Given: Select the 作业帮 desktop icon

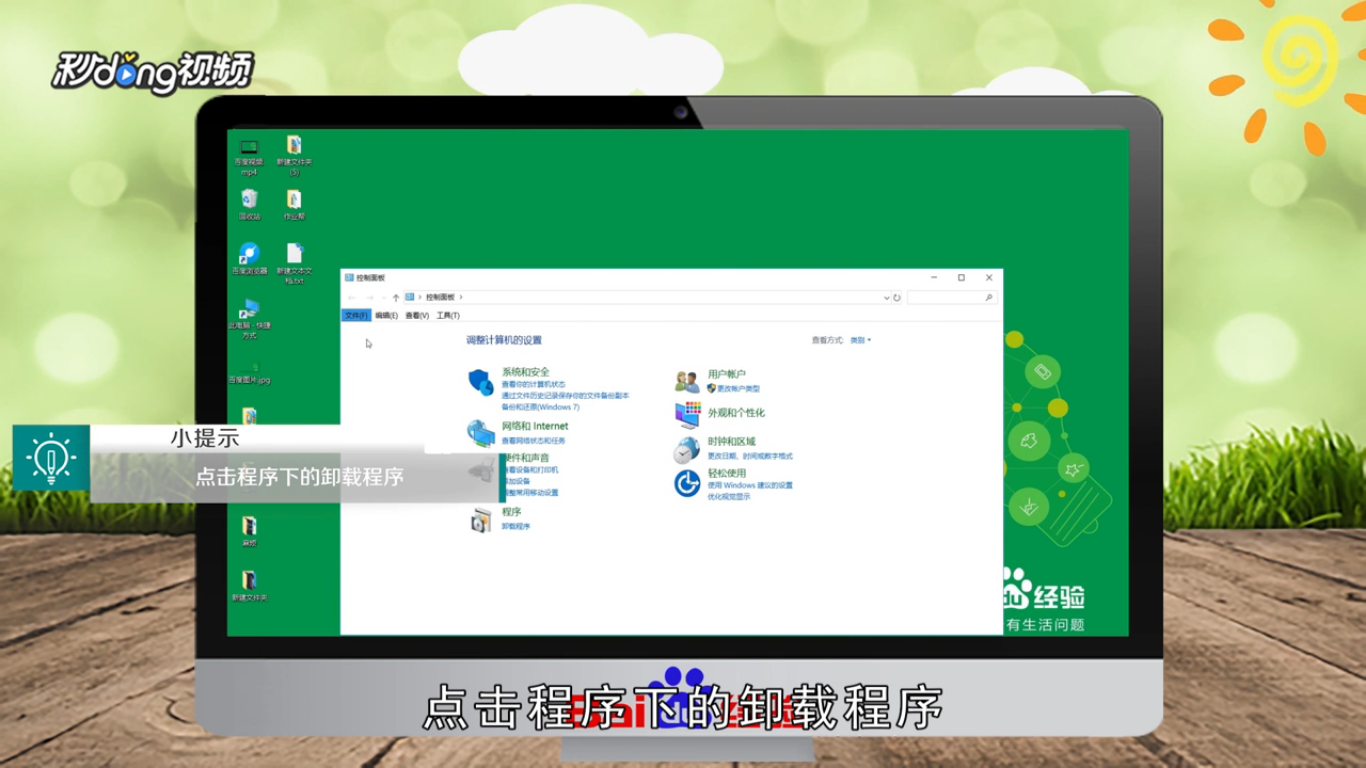Looking at the screenshot, I should click(293, 205).
